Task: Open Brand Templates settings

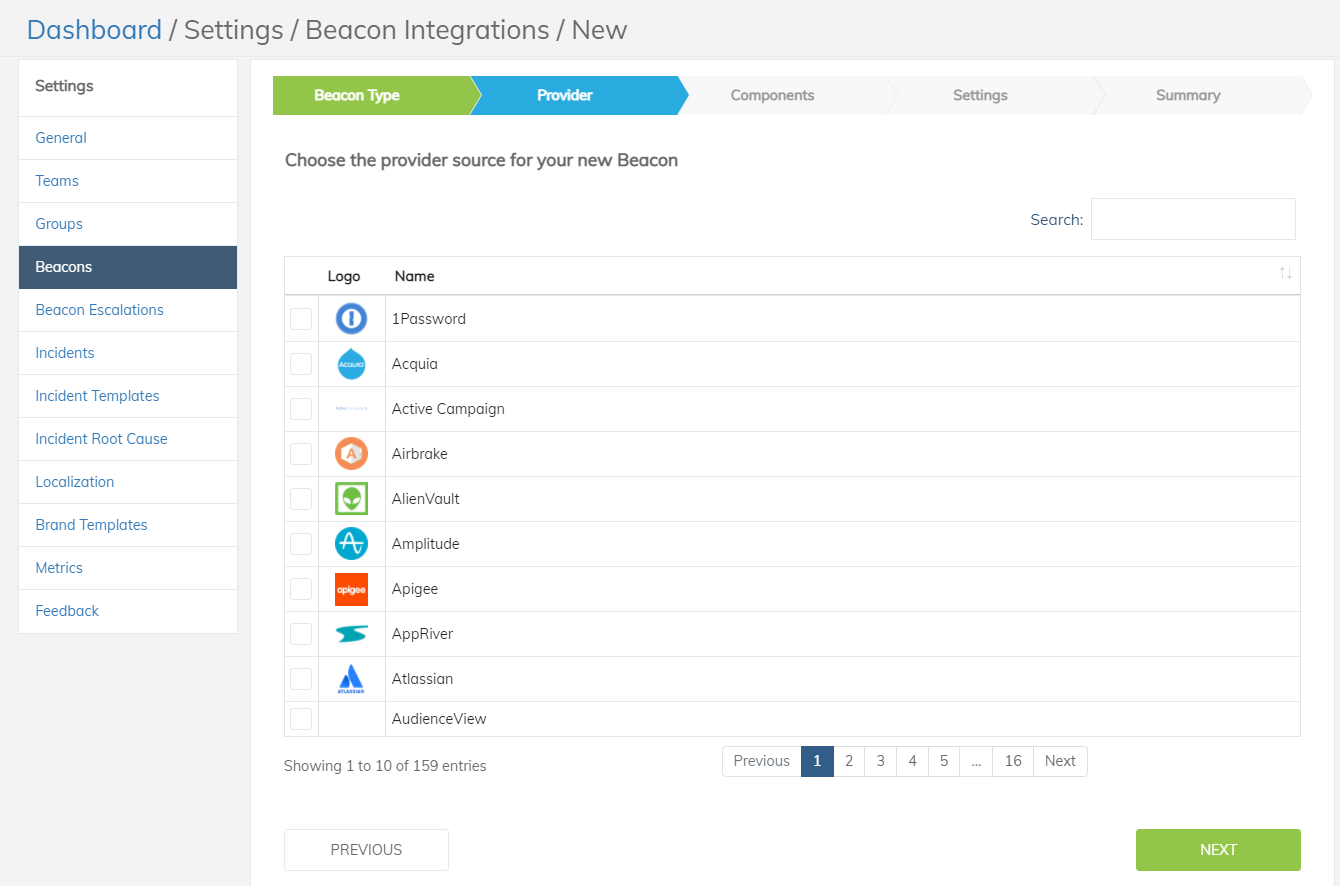Action: pos(128,525)
